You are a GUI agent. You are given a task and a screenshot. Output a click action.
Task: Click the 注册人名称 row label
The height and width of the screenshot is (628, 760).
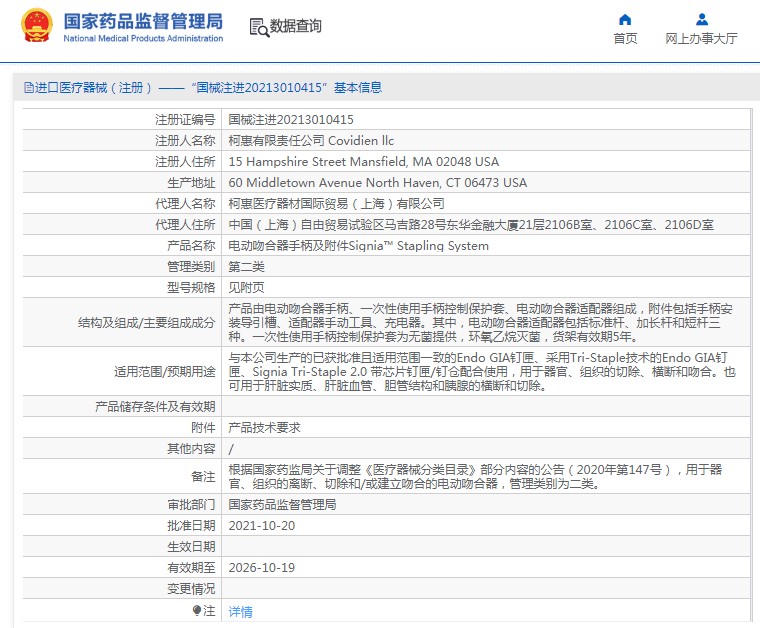coord(185,141)
